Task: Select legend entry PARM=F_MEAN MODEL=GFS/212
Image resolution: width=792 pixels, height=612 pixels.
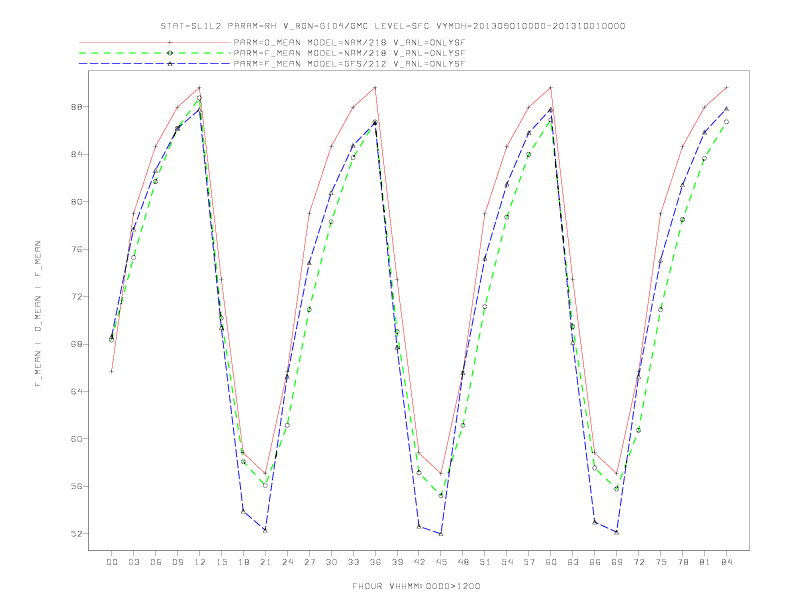Action: click(349, 64)
